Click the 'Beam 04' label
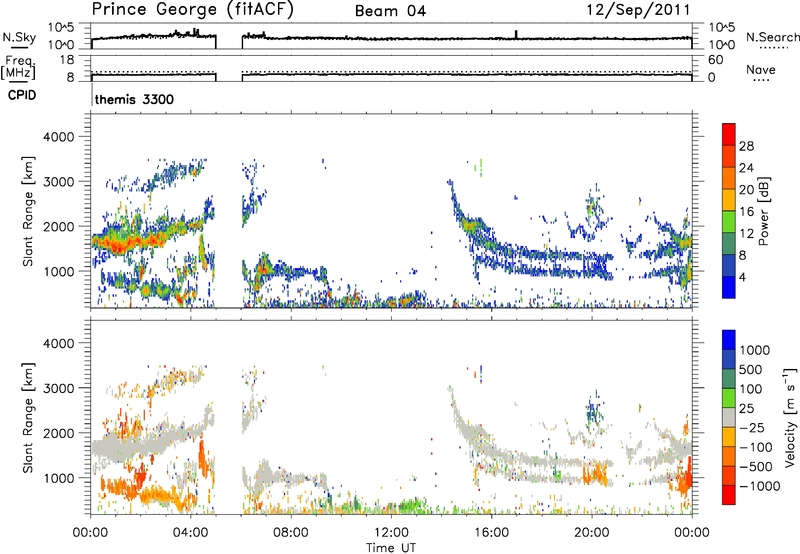 coord(390,11)
